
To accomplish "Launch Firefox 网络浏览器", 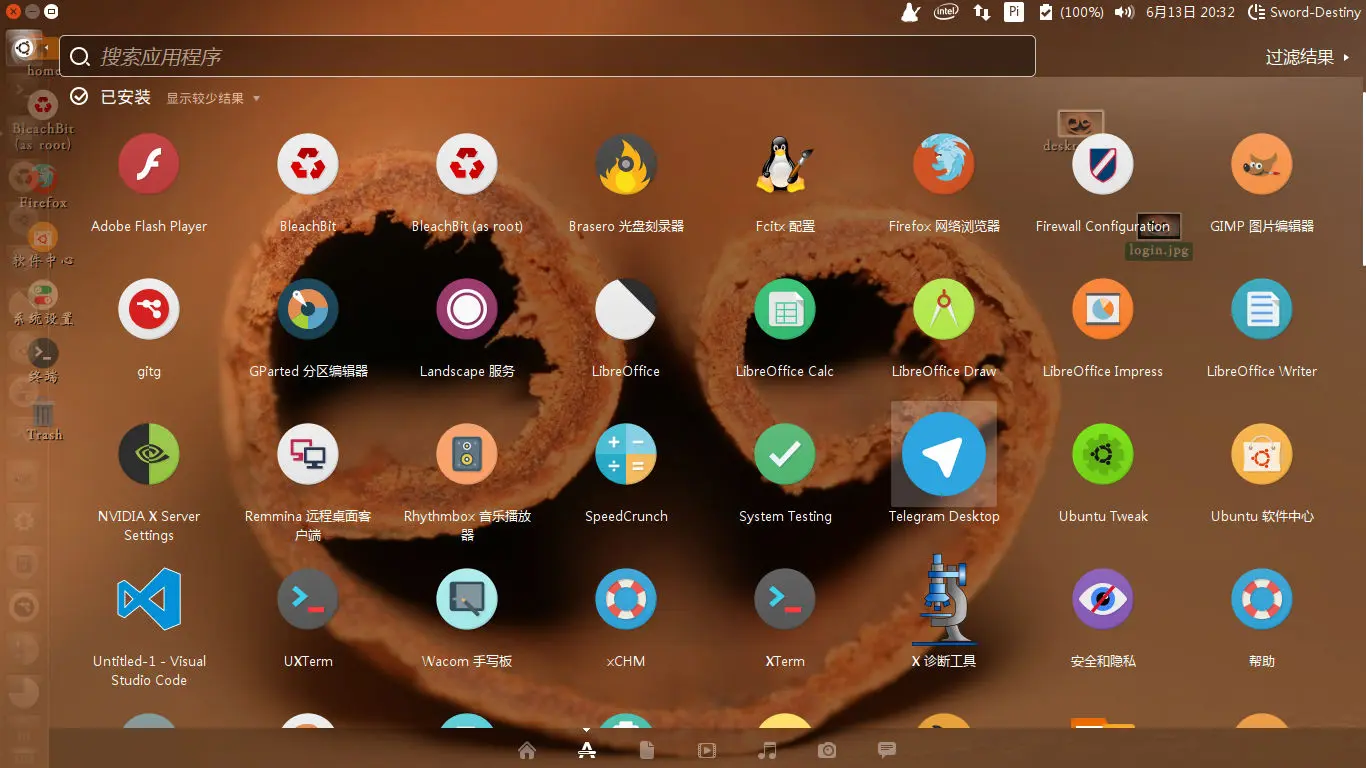I will [x=943, y=164].
